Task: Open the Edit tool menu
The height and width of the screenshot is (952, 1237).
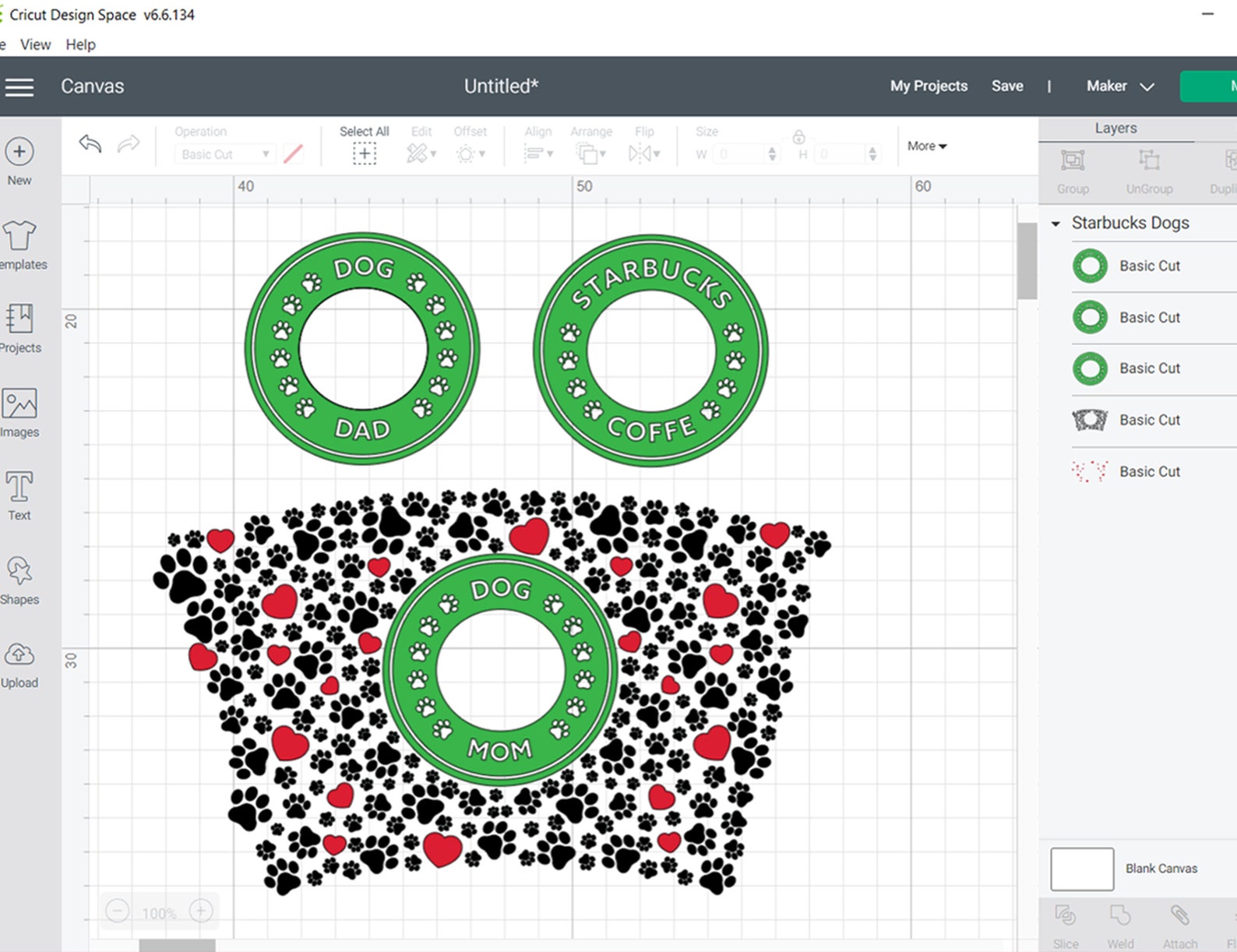Action: (421, 154)
